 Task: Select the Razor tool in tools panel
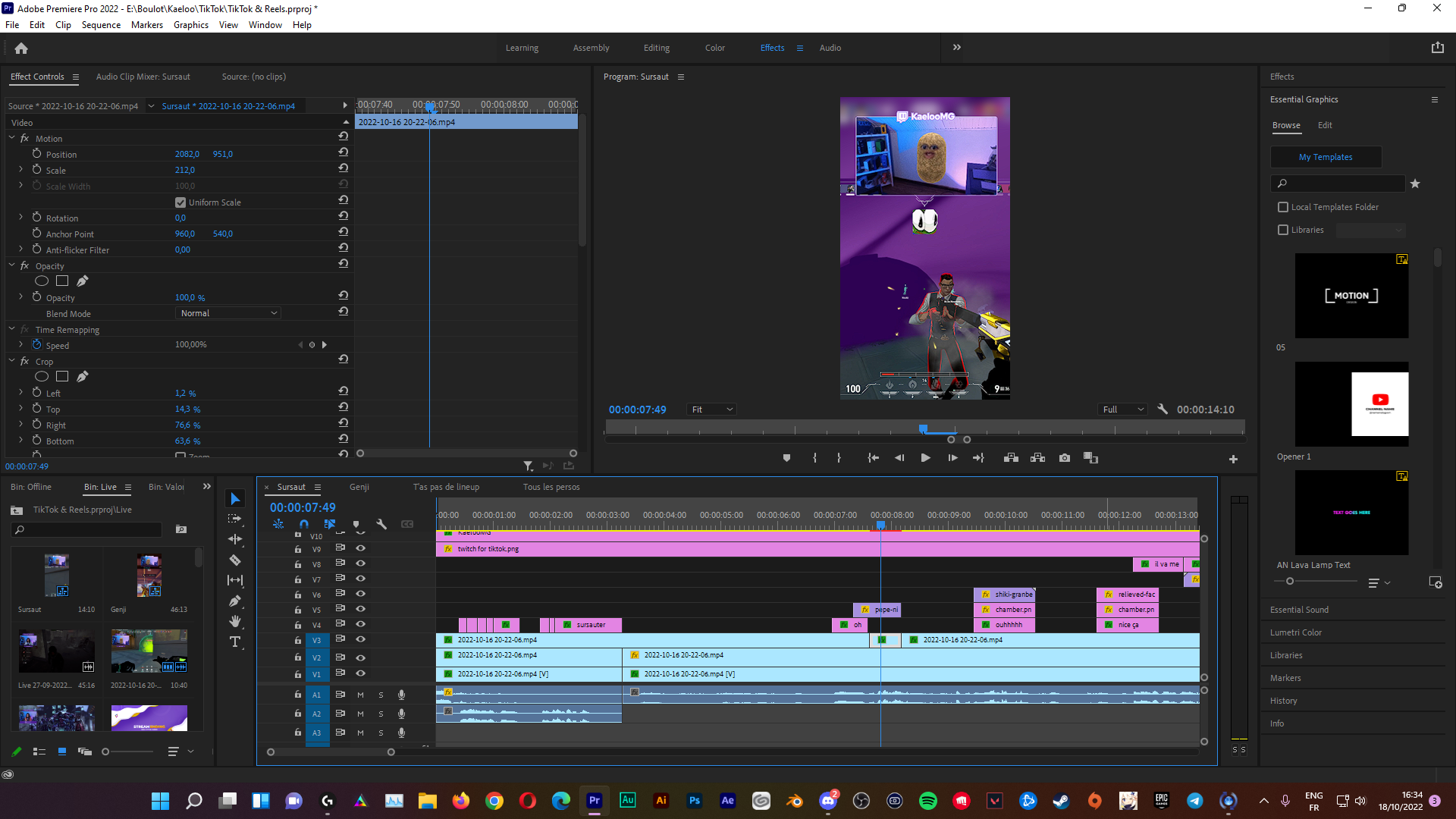235,560
